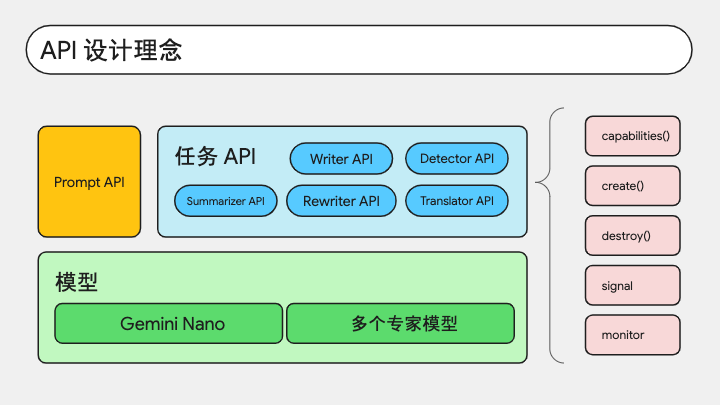Screen dimensions: 720x405
Task: Select the 多个专家模型 green box
Action: 400,323
